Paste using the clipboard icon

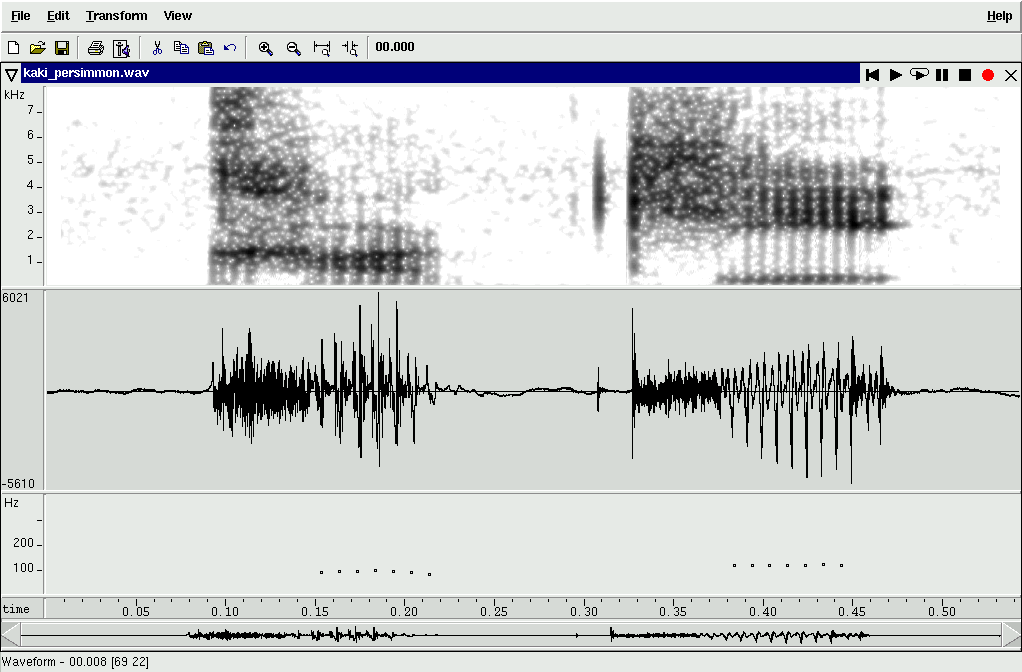pos(206,47)
